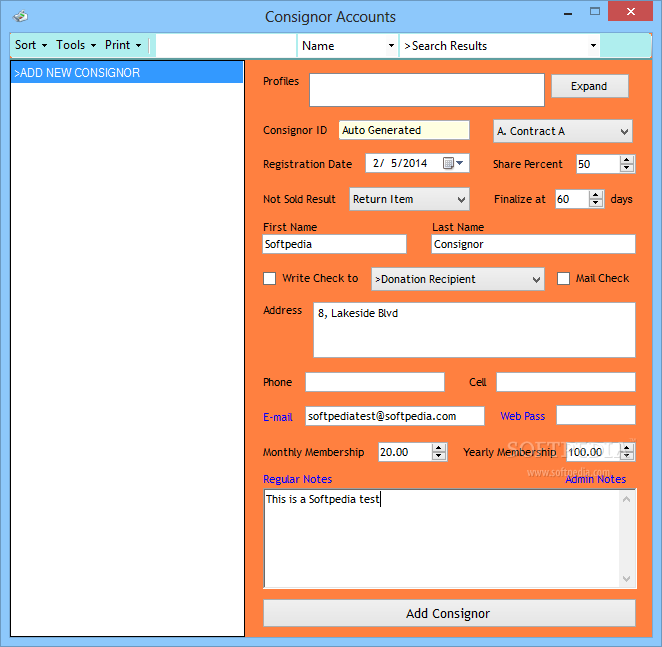Image resolution: width=662 pixels, height=647 pixels.
Task: Expand the Name search-field dropdown
Action: pos(391,46)
